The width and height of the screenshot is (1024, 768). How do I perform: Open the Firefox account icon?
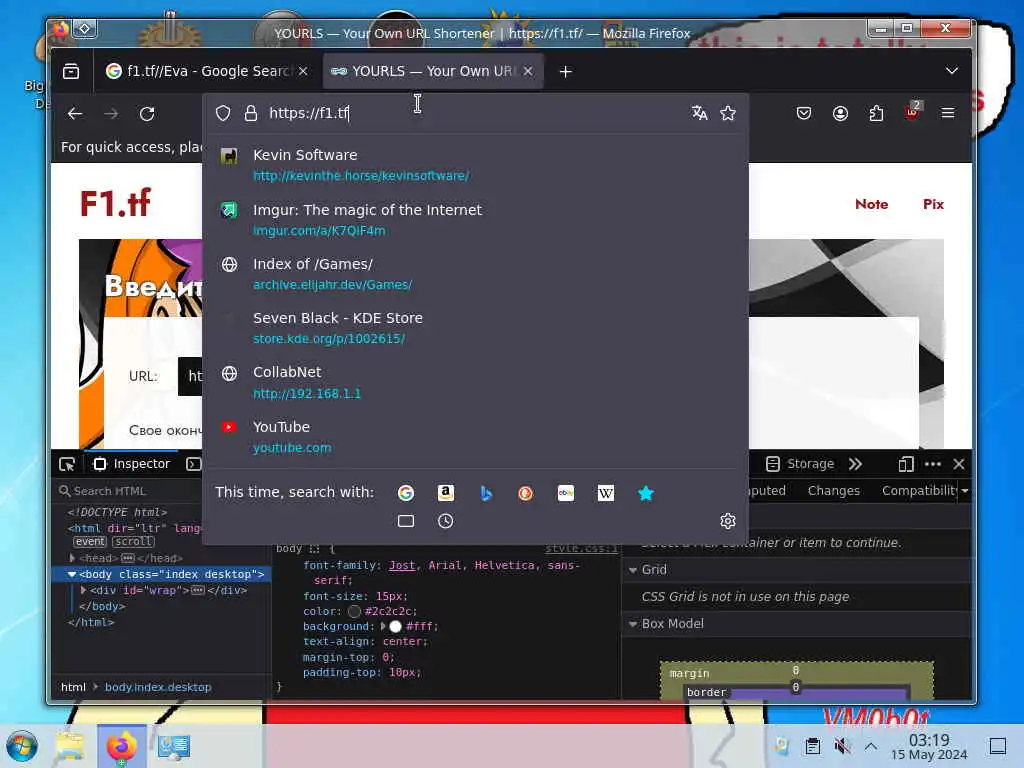840,114
